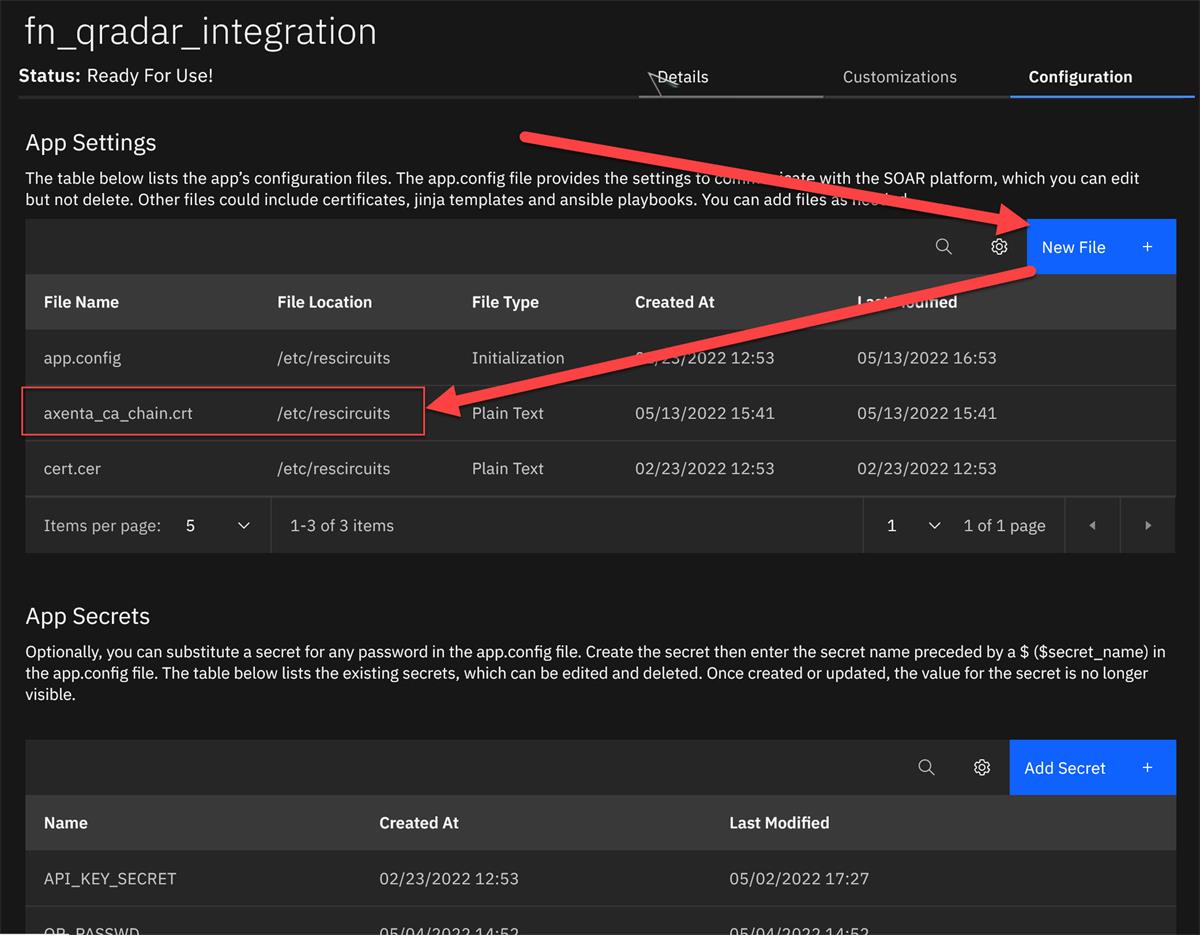Switch to the Details tab

(683, 76)
